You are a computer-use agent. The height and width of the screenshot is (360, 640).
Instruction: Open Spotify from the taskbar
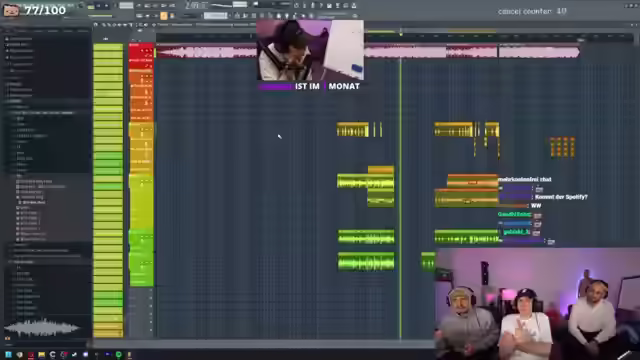click(118, 355)
